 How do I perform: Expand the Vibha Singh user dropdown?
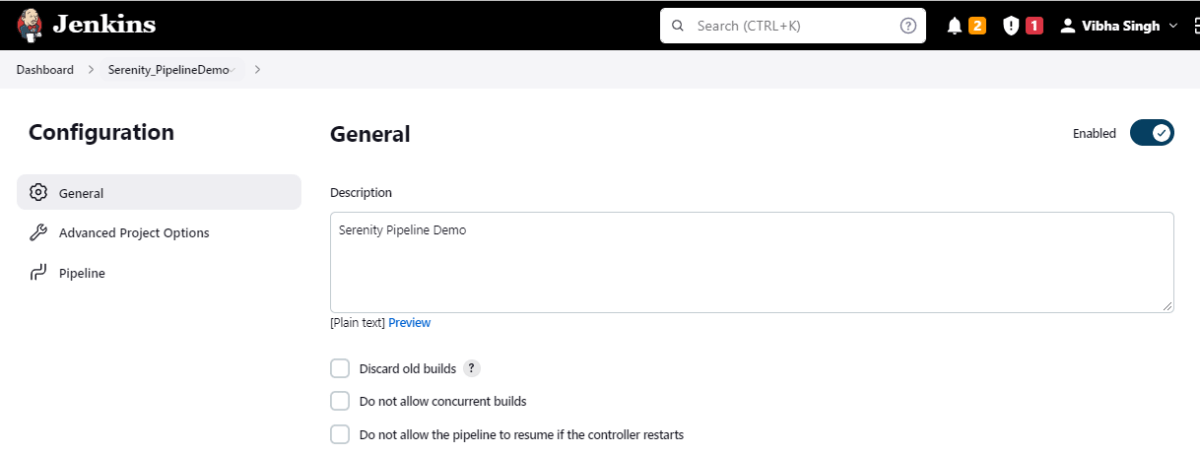pos(1173,26)
